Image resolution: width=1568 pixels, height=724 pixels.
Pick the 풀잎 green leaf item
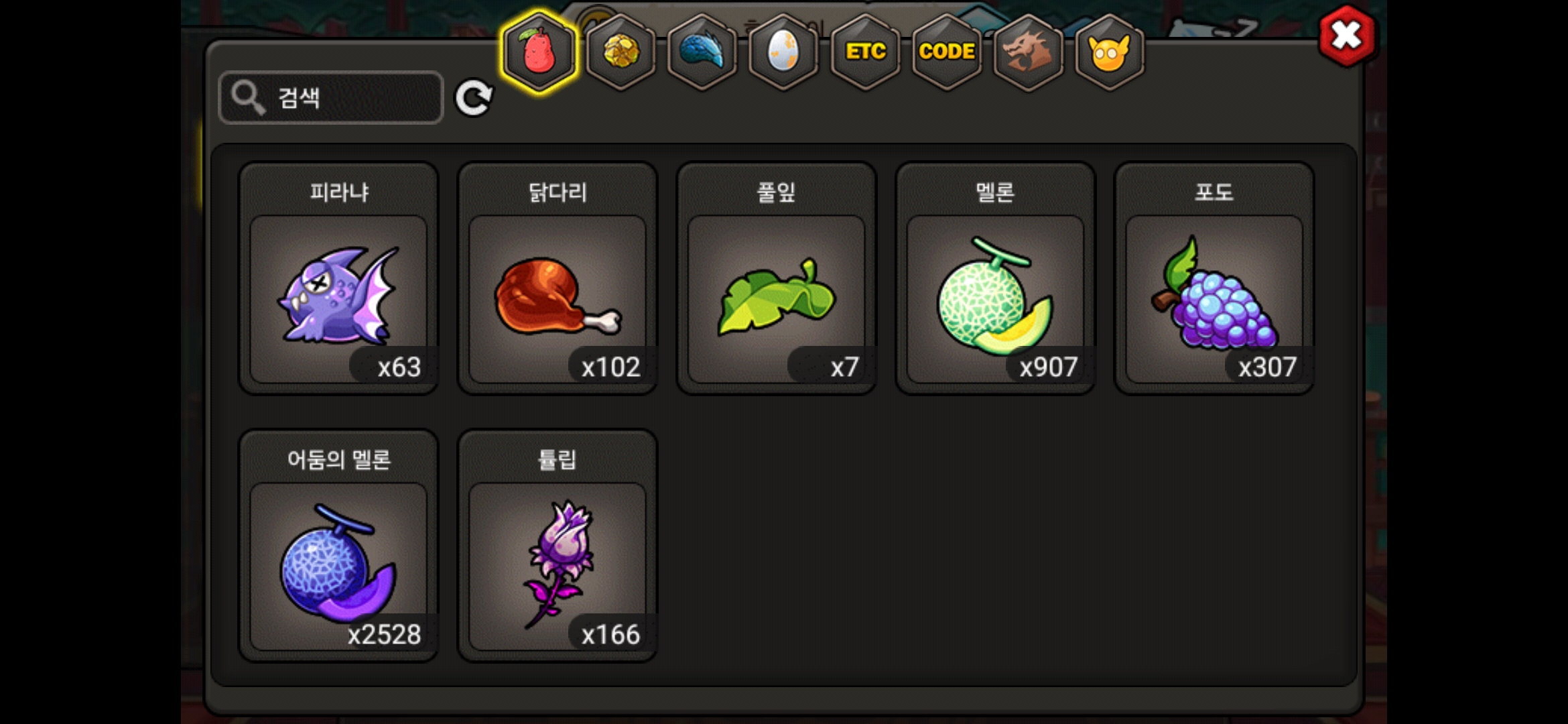(777, 278)
